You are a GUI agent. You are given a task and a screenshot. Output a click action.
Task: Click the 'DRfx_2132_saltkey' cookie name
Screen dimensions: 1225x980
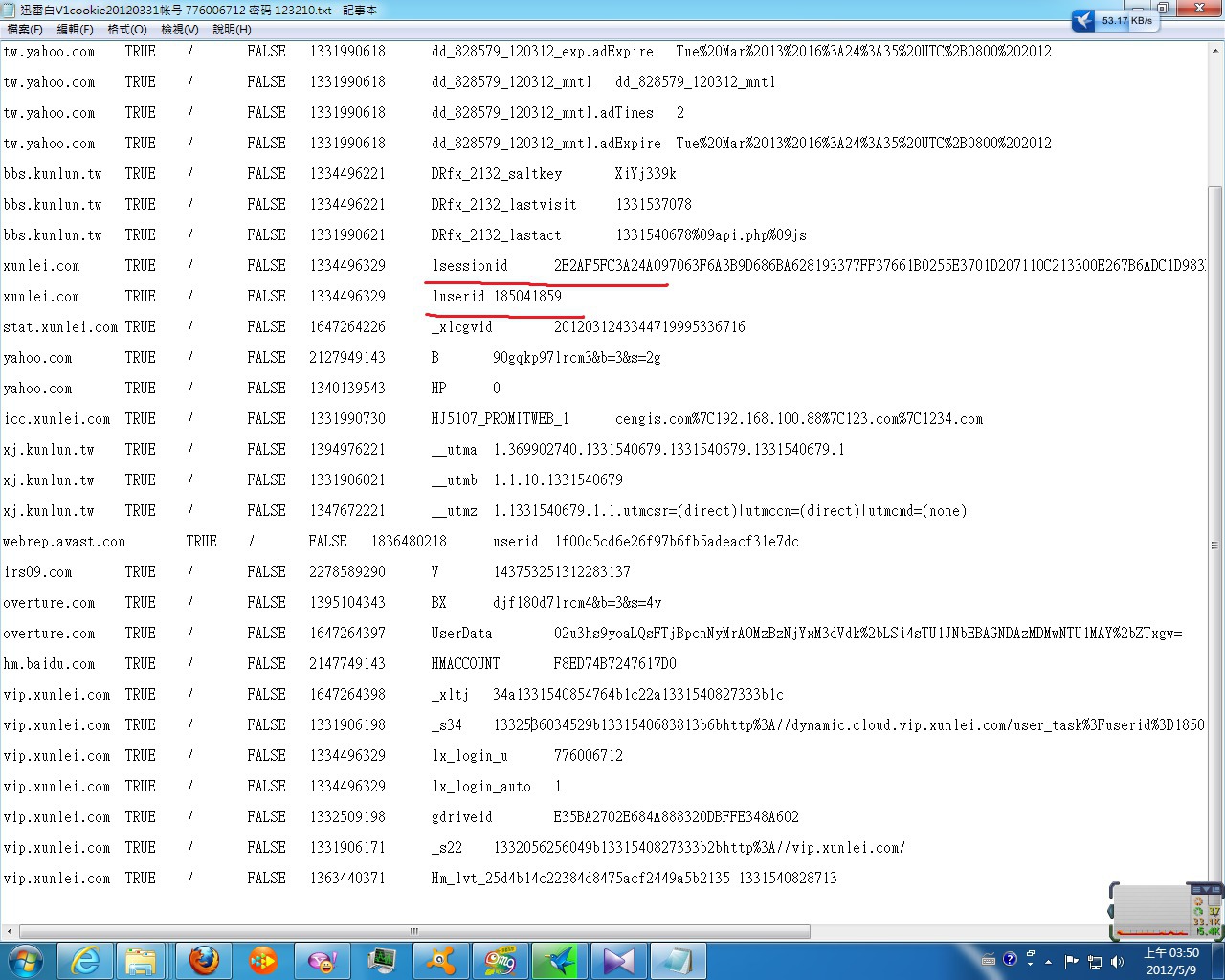click(497, 174)
